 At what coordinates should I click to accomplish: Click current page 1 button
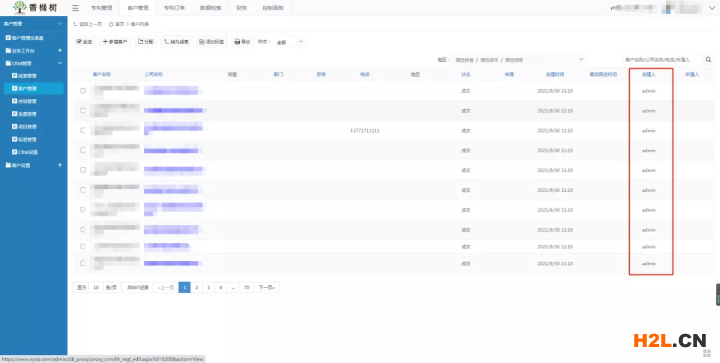tap(185, 287)
